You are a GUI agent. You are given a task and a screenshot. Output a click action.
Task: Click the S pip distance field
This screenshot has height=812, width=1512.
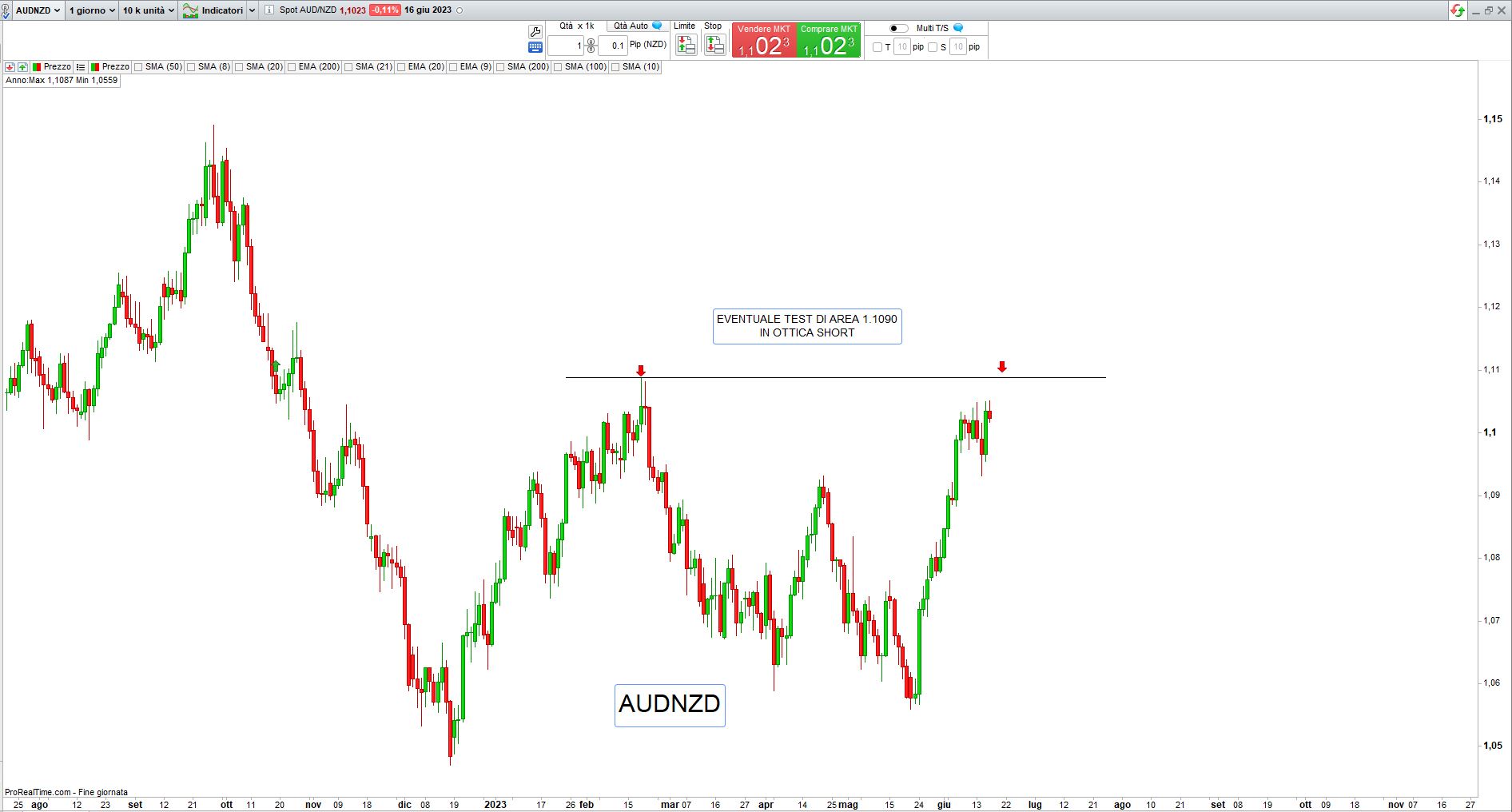(x=958, y=47)
